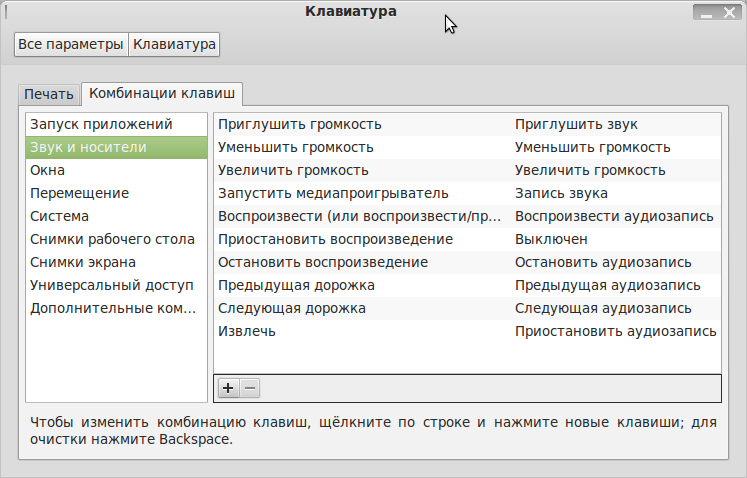Screen dimensions: 747x478
Task: Switch to the Печать tab
Action: point(49,95)
